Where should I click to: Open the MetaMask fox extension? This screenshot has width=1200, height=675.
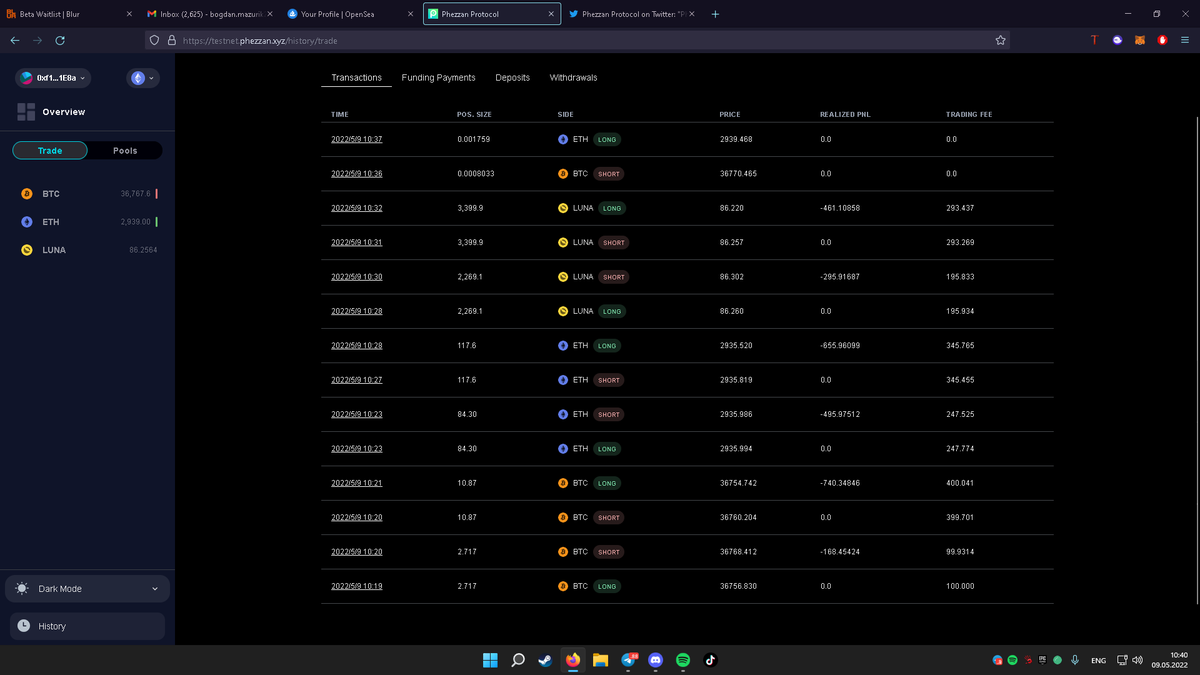point(1140,40)
